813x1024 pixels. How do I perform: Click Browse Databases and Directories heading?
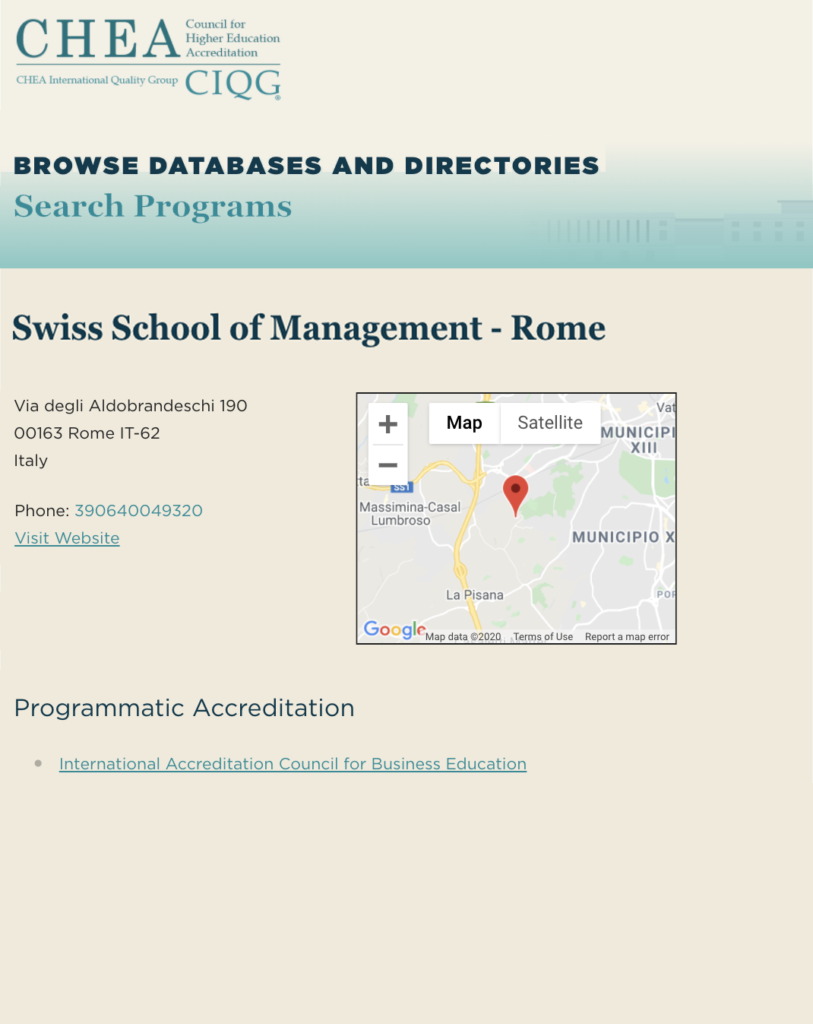coord(306,166)
